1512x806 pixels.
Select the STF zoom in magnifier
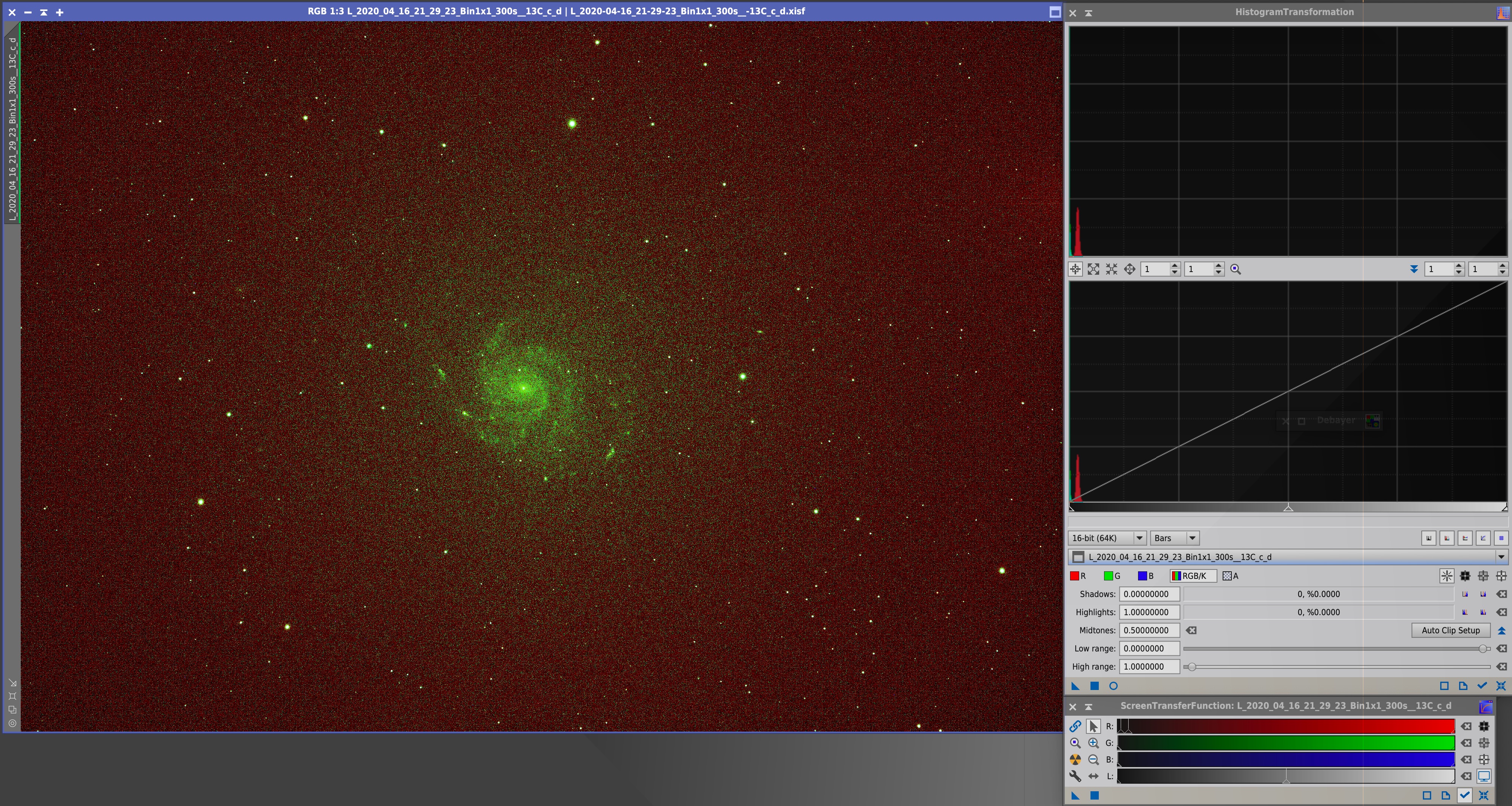[1093, 743]
